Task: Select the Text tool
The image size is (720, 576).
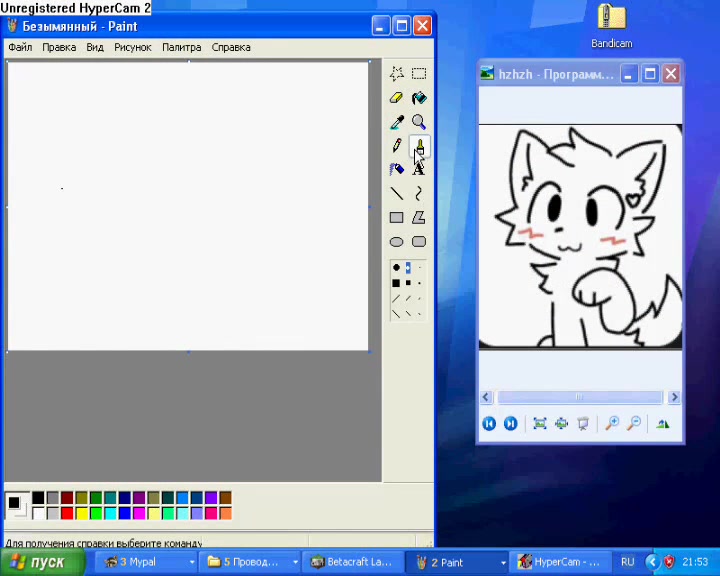Action: [x=419, y=169]
